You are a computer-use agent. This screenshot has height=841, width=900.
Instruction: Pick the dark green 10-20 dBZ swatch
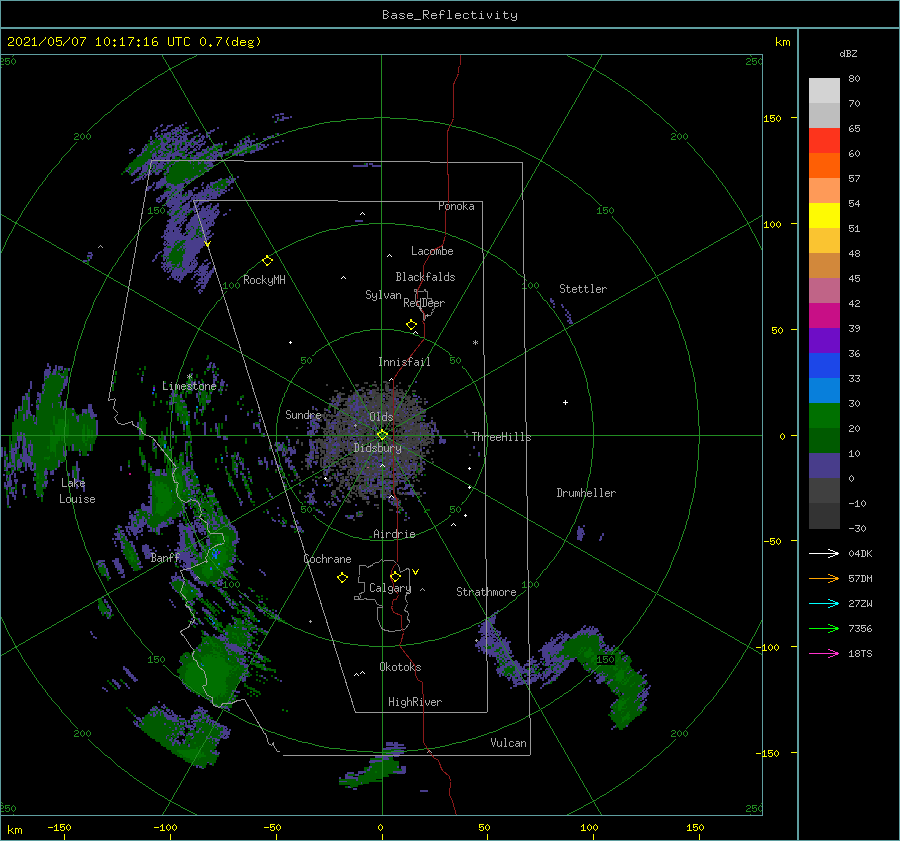(x=824, y=441)
